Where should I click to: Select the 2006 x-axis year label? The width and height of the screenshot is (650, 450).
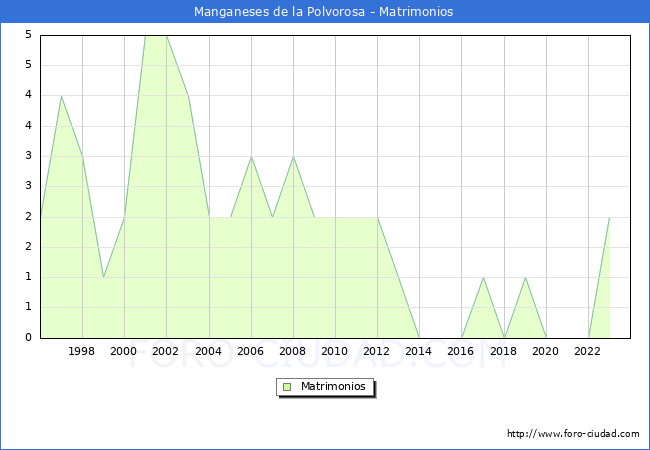251,351
